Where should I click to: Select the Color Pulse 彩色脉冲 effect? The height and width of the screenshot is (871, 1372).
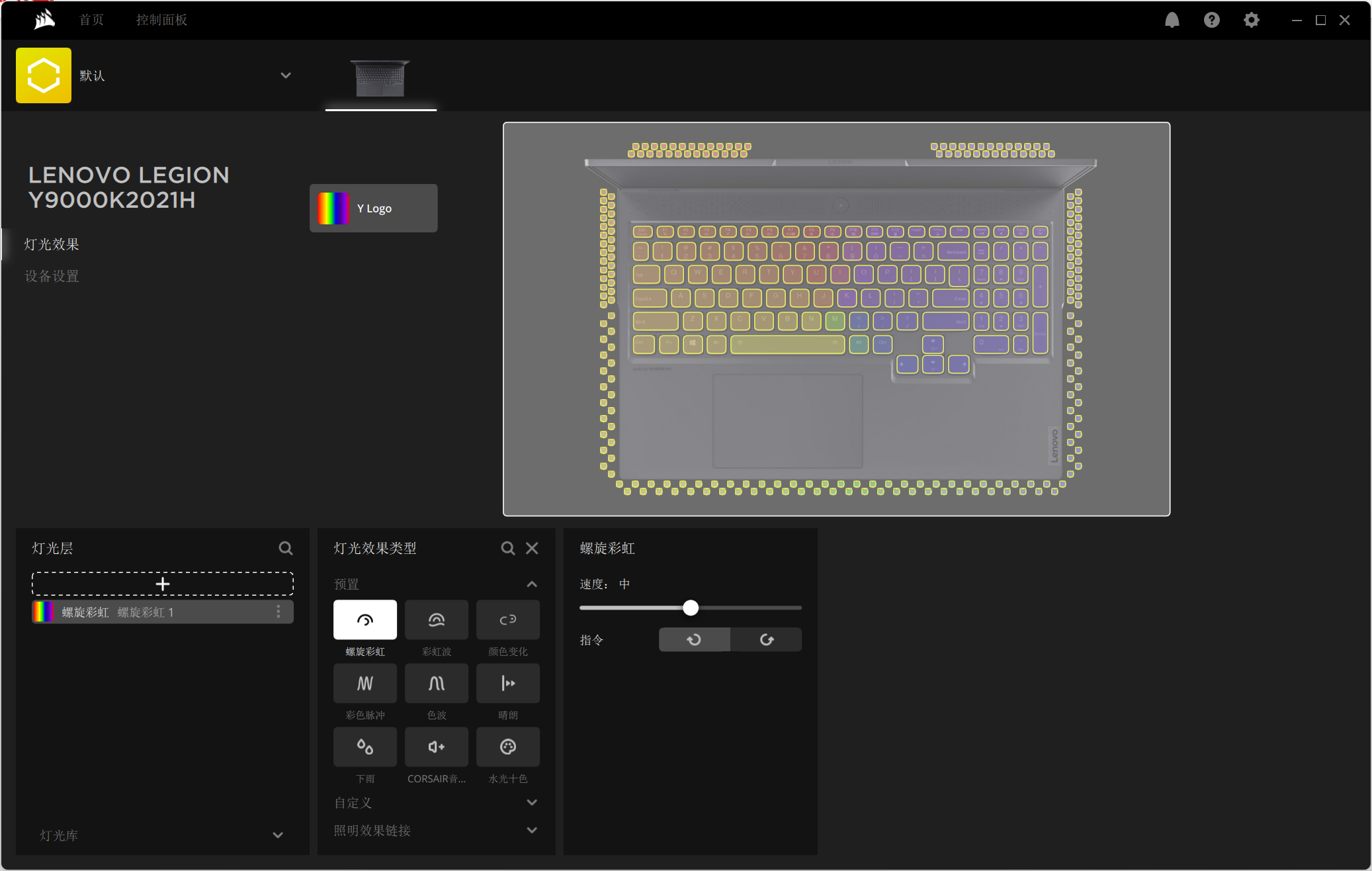point(365,684)
